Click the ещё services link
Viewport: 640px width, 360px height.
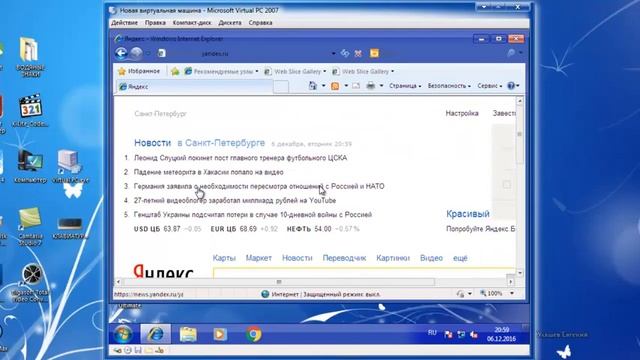pos(460,258)
